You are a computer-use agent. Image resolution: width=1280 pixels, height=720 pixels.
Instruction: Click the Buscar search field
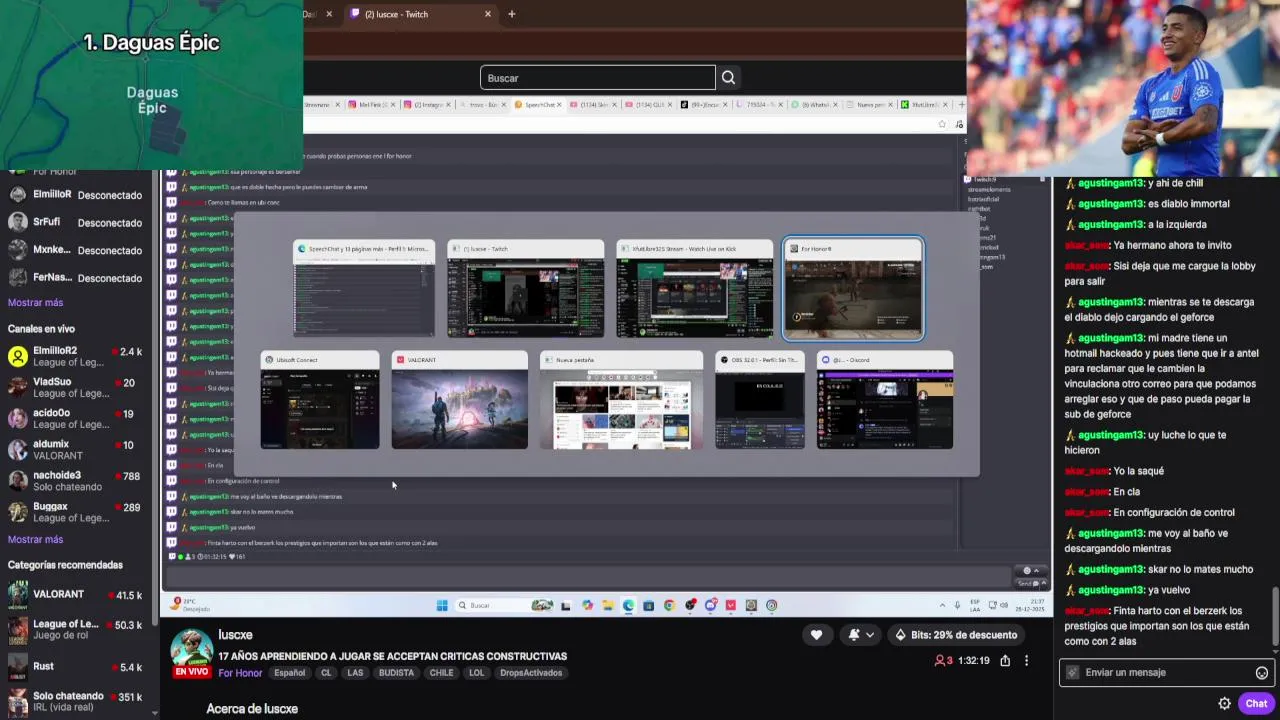coord(598,78)
